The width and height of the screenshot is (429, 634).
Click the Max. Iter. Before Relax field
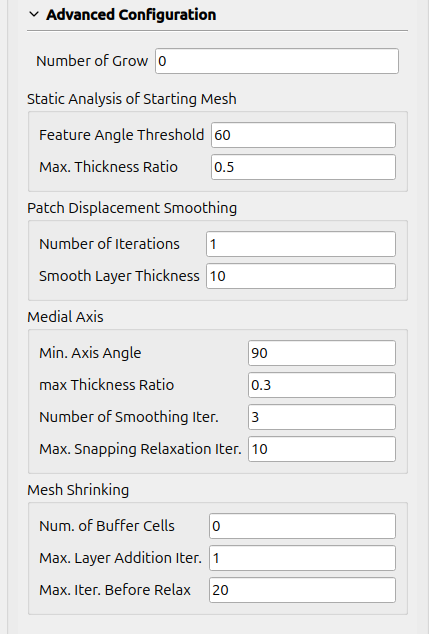click(302, 590)
